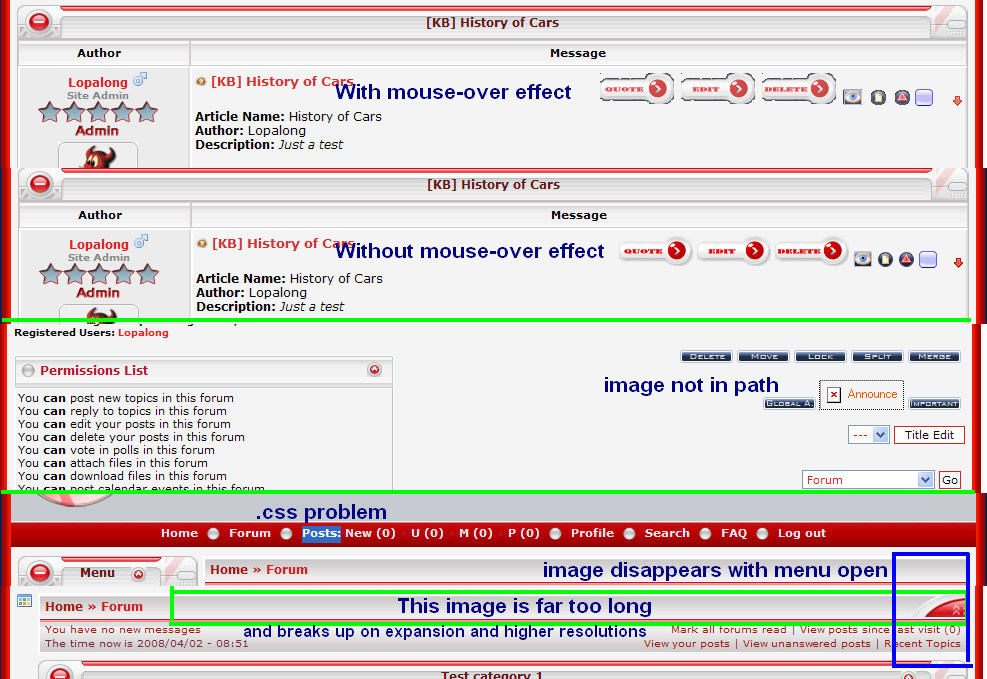Open the '---' dropdown beside Title Edit
Viewport: 987px width, 679px height.
pyautogui.click(x=868, y=435)
